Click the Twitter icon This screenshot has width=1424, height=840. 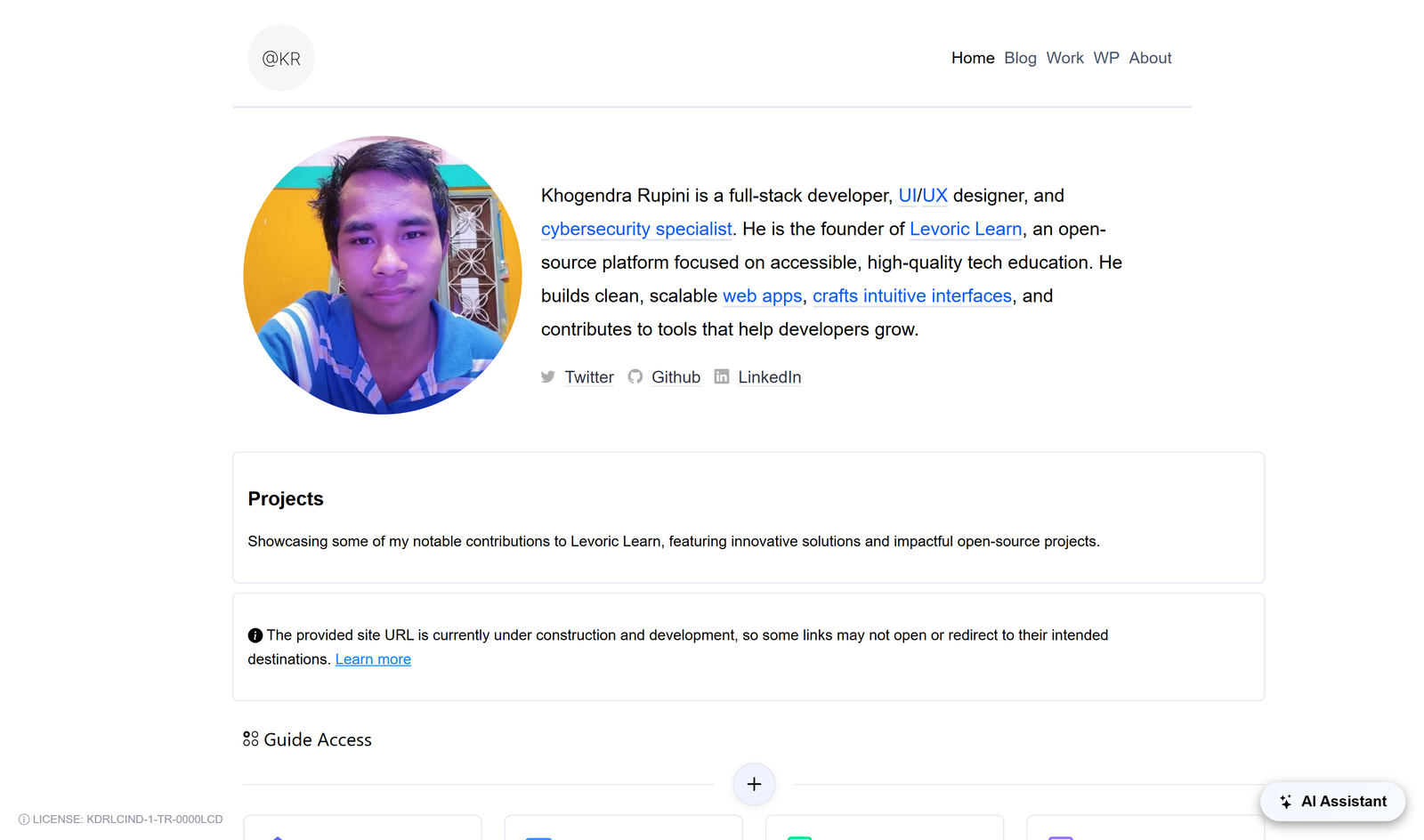548,376
